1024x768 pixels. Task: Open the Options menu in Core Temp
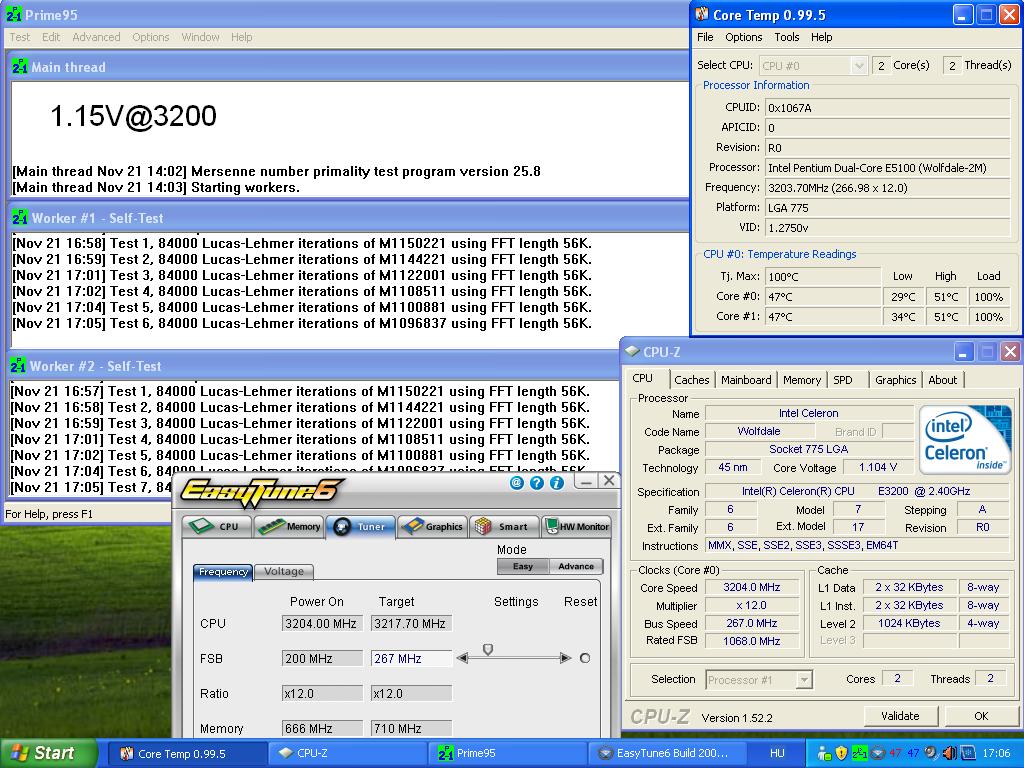pyautogui.click(x=743, y=37)
